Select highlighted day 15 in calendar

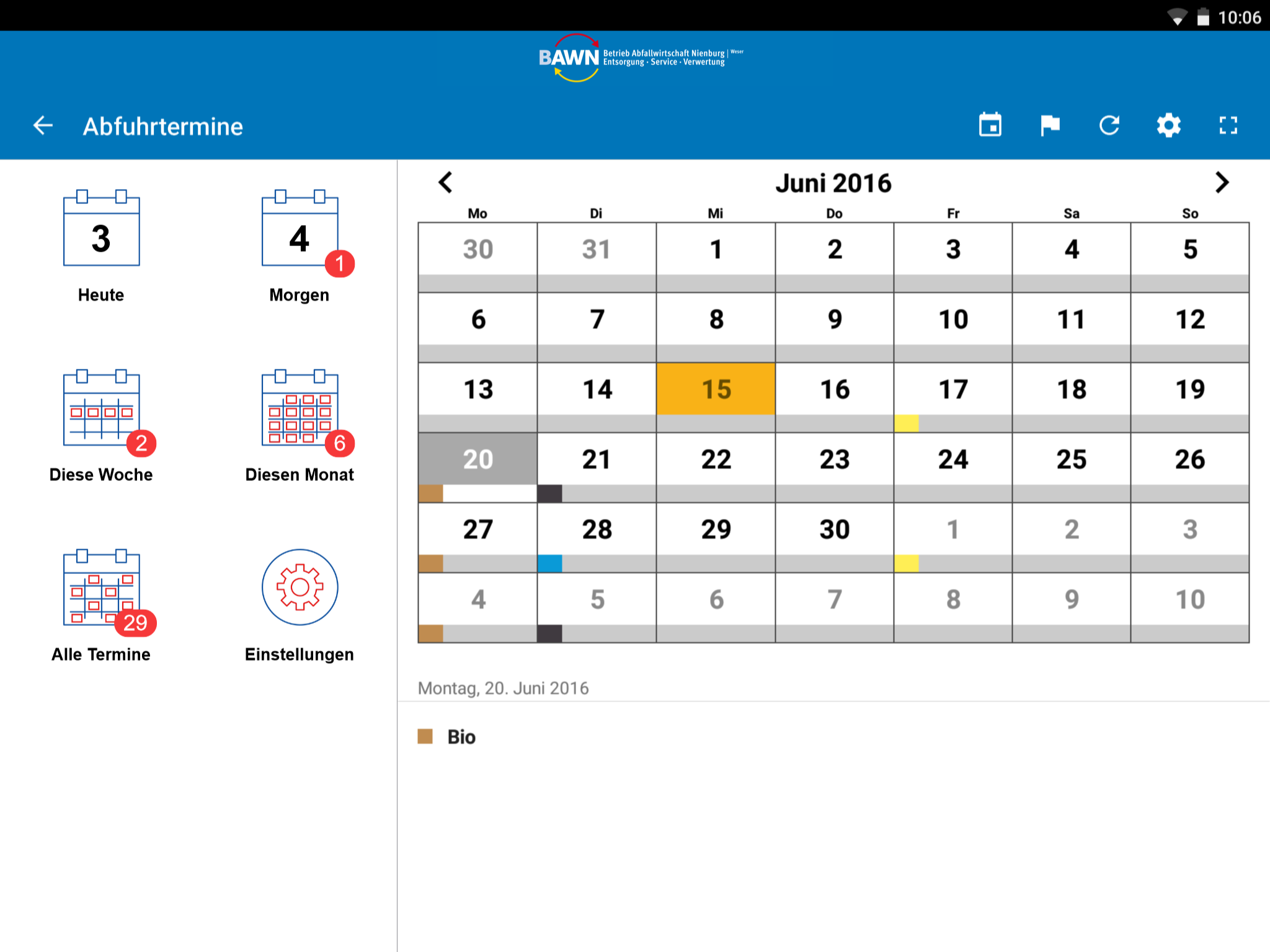[716, 390]
